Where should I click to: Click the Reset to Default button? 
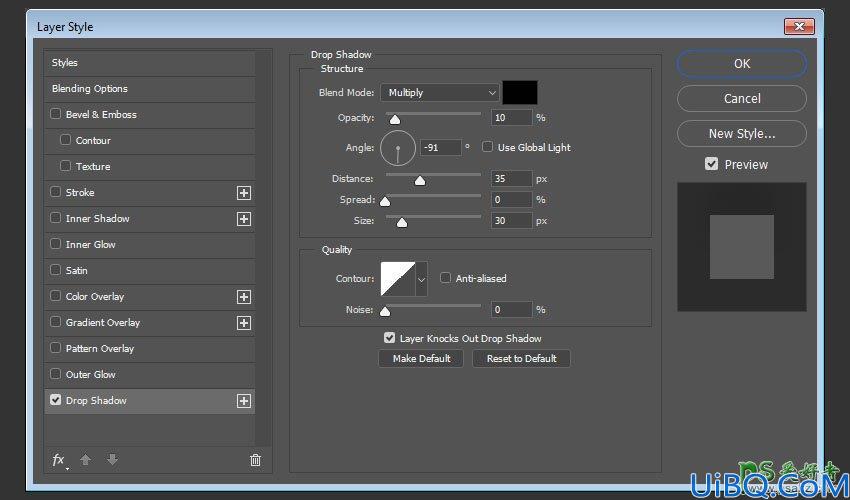click(x=521, y=358)
